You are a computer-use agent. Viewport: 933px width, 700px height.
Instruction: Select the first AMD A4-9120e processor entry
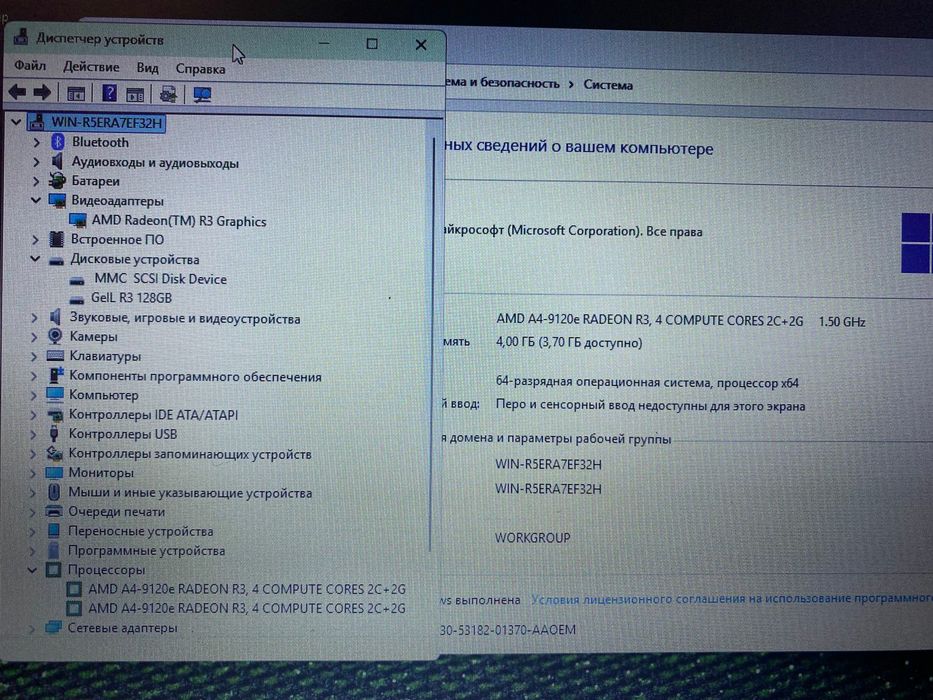[x=247, y=589]
